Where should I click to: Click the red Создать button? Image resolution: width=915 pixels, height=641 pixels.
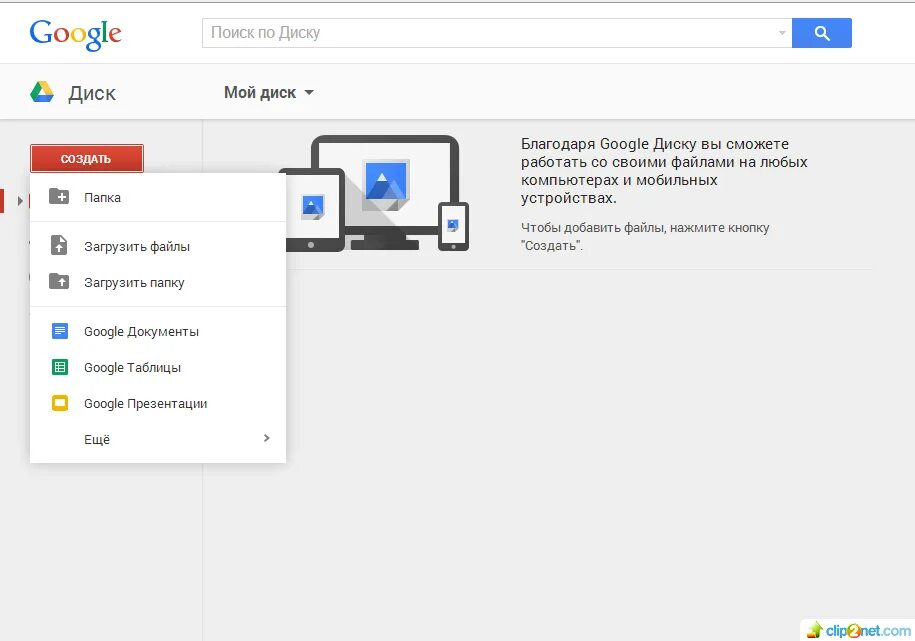[x=87, y=158]
